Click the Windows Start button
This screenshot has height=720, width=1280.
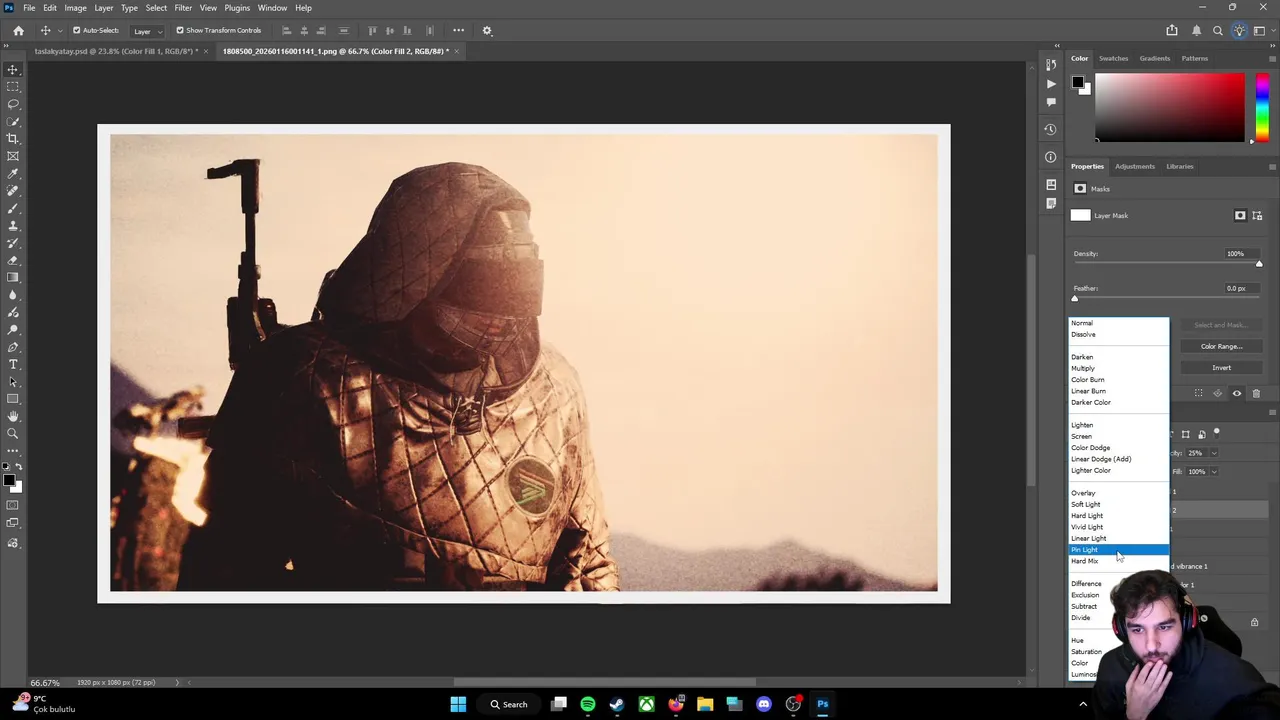click(x=458, y=704)
